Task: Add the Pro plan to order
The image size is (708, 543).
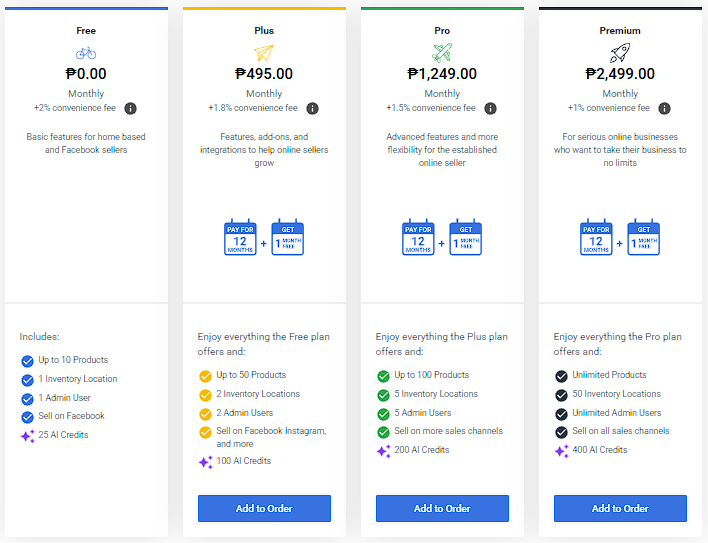Action: pyautogui.click(x=442, y=508)
